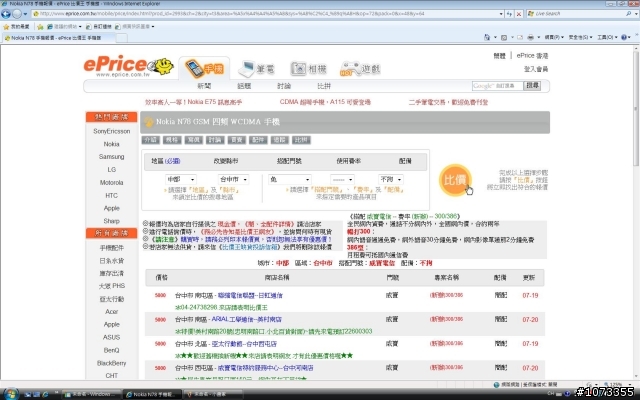Expand the IE Safety (安全性) menu

pyautogui.click(x=580, y=37)
